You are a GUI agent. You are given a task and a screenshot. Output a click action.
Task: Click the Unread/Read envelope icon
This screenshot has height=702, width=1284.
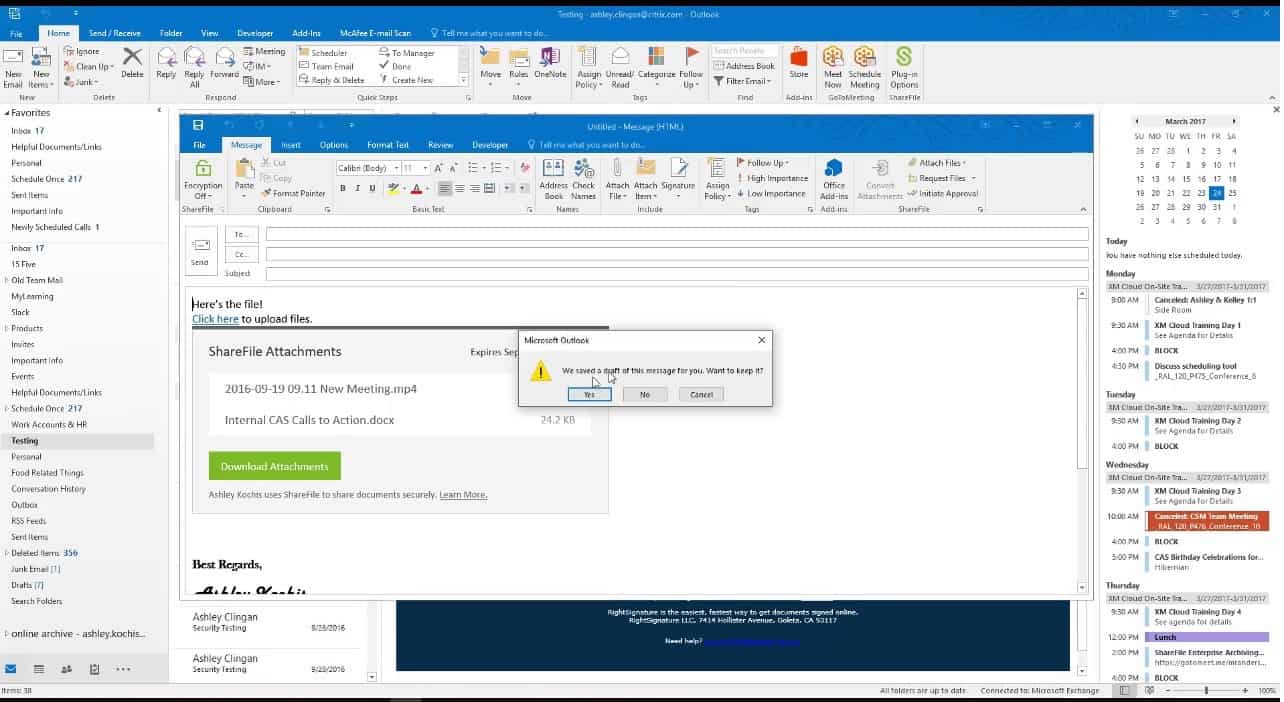point(620,66)
